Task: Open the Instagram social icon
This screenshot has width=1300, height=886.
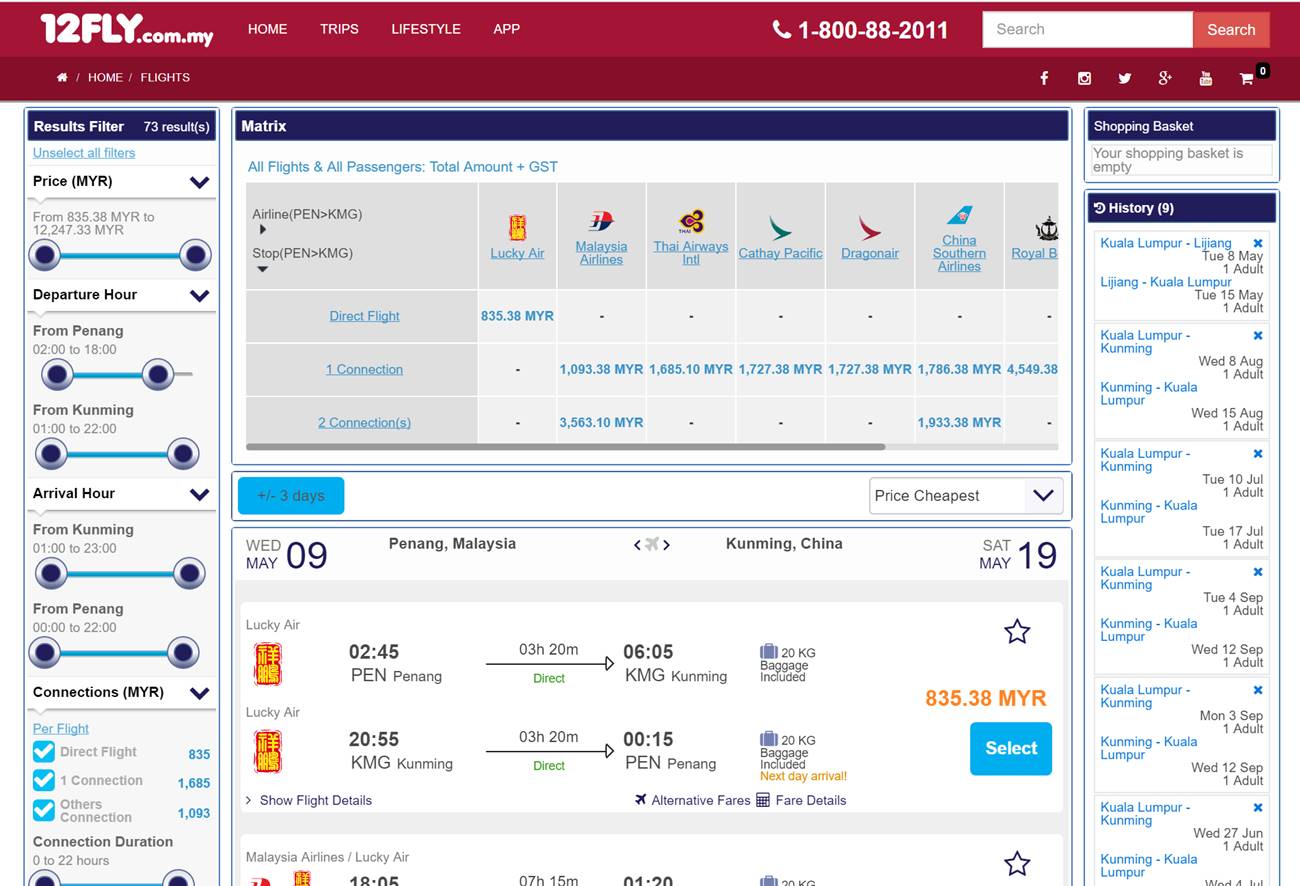Action: click(x=1084, y=78)
